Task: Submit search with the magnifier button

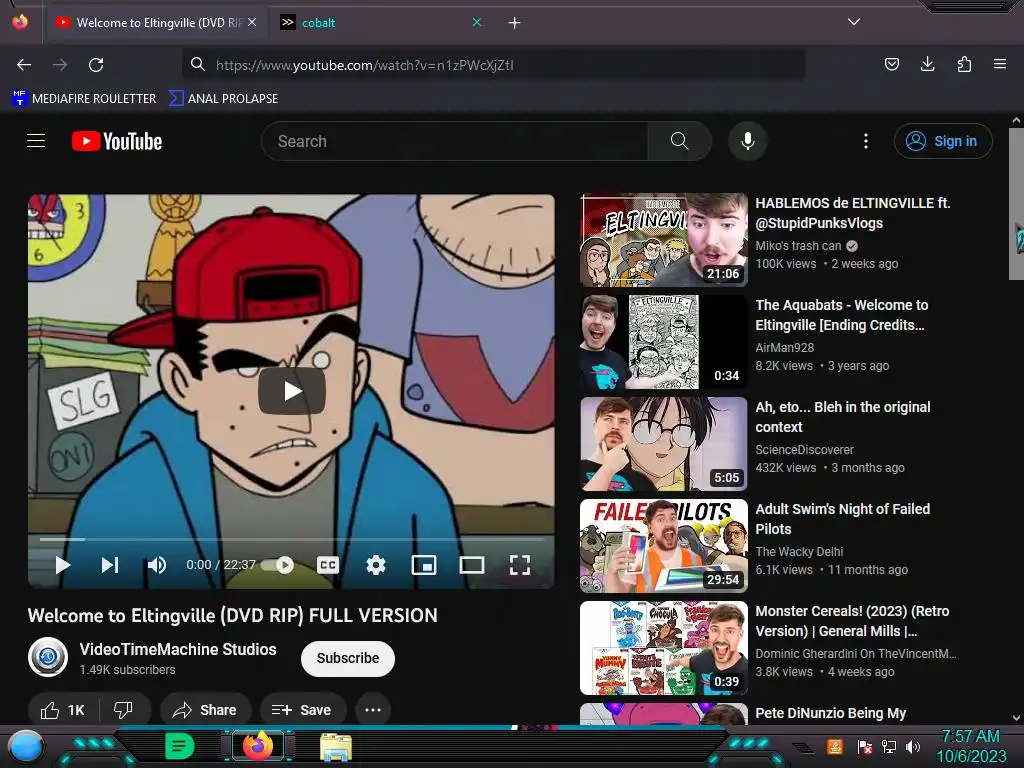Action: coord(679,141)
